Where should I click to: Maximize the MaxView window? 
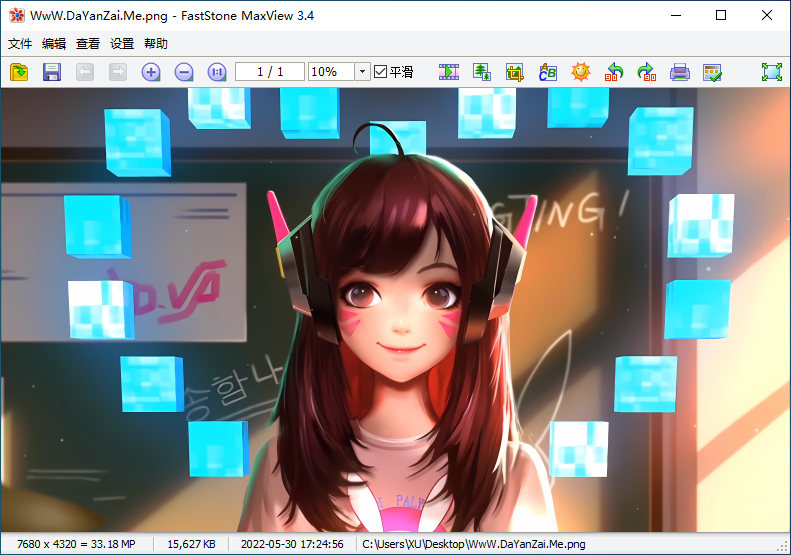[x=721, y=16]
